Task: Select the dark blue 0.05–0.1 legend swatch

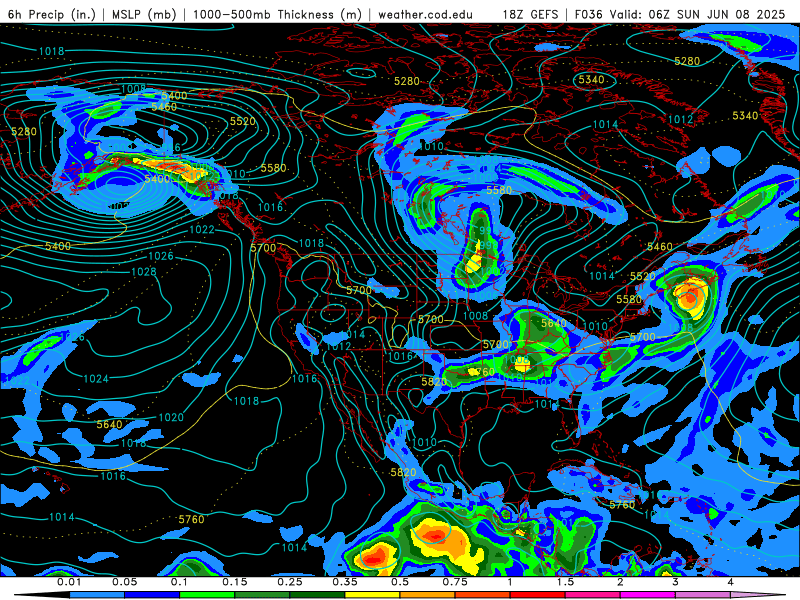Action: point(152,595)
